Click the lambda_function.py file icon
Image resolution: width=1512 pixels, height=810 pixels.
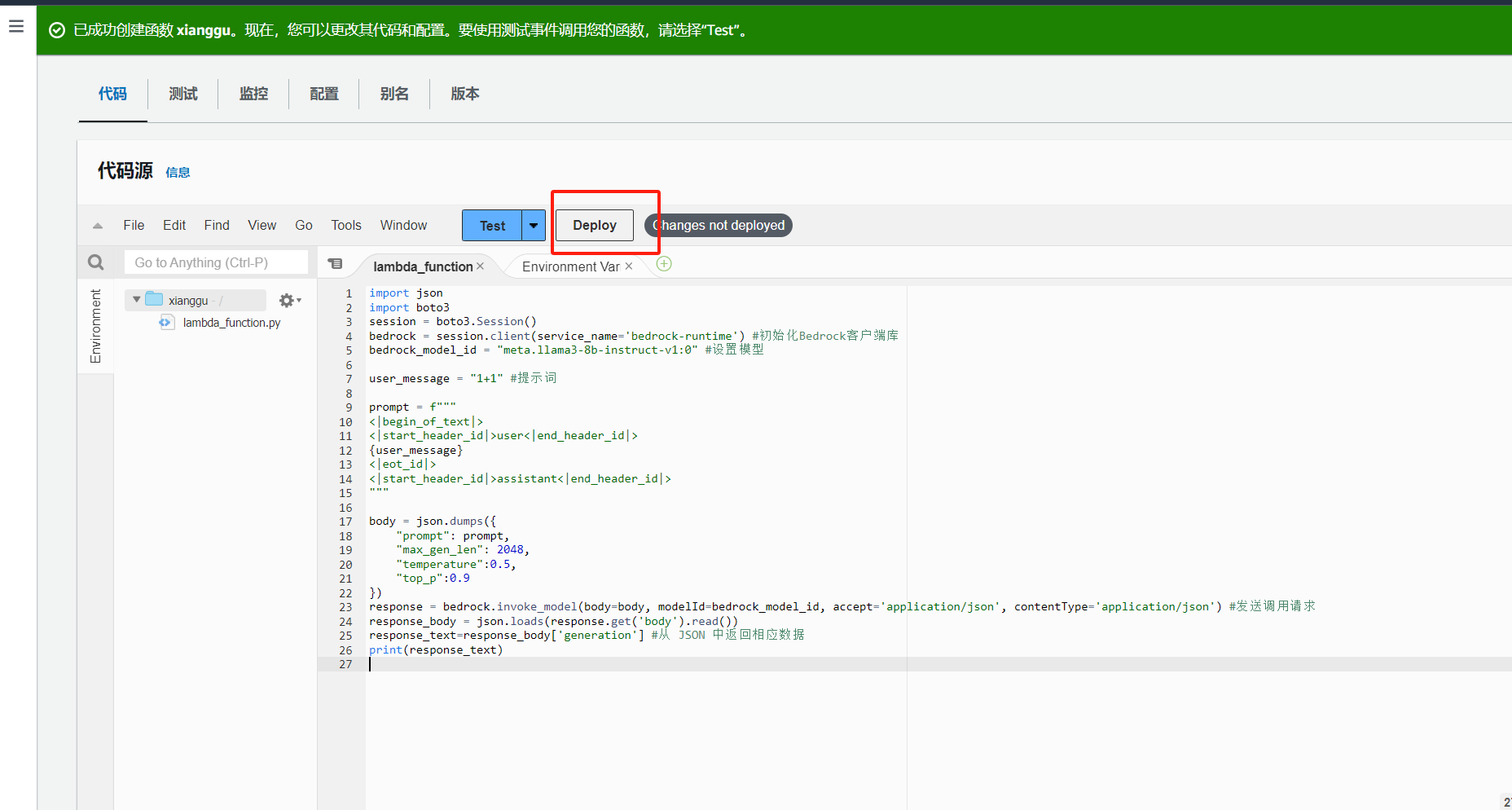166,323
